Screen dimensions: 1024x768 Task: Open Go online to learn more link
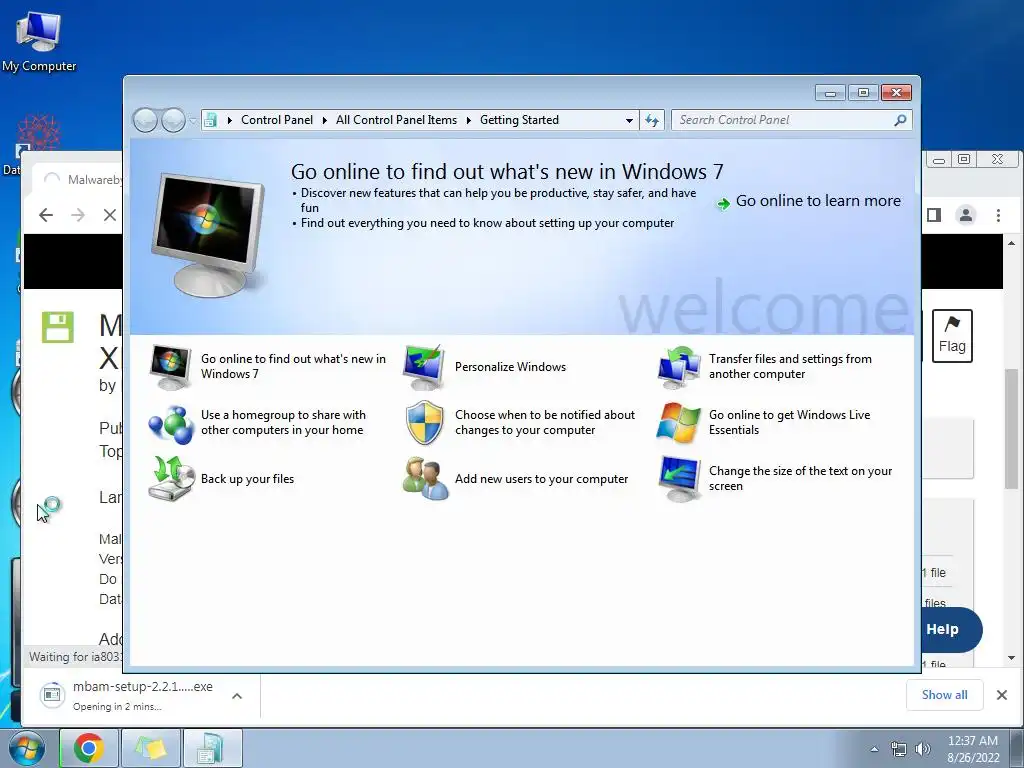[818, 201]
